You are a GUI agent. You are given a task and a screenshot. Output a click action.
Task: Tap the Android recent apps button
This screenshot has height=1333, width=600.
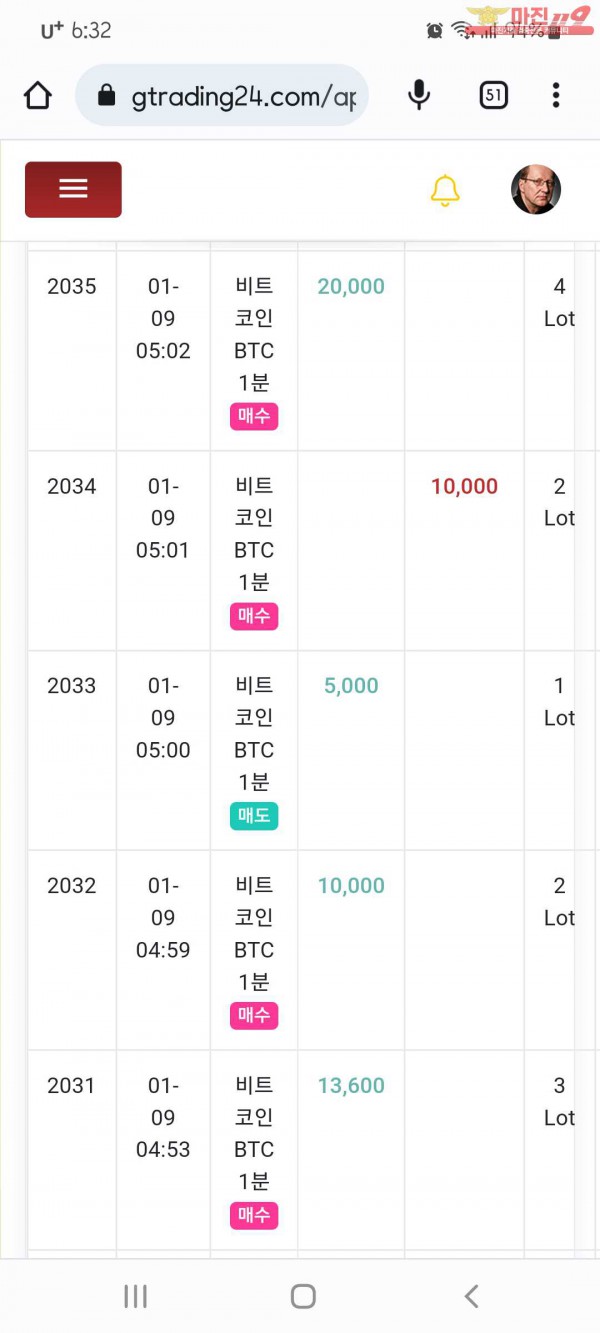[135, 1297]
